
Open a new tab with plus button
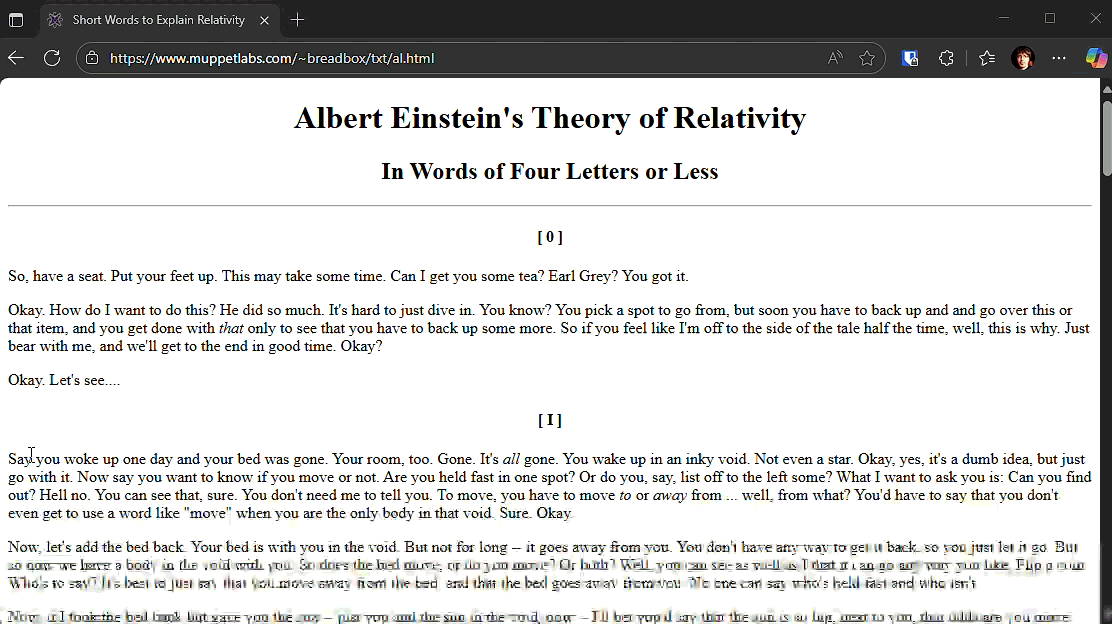297,20
